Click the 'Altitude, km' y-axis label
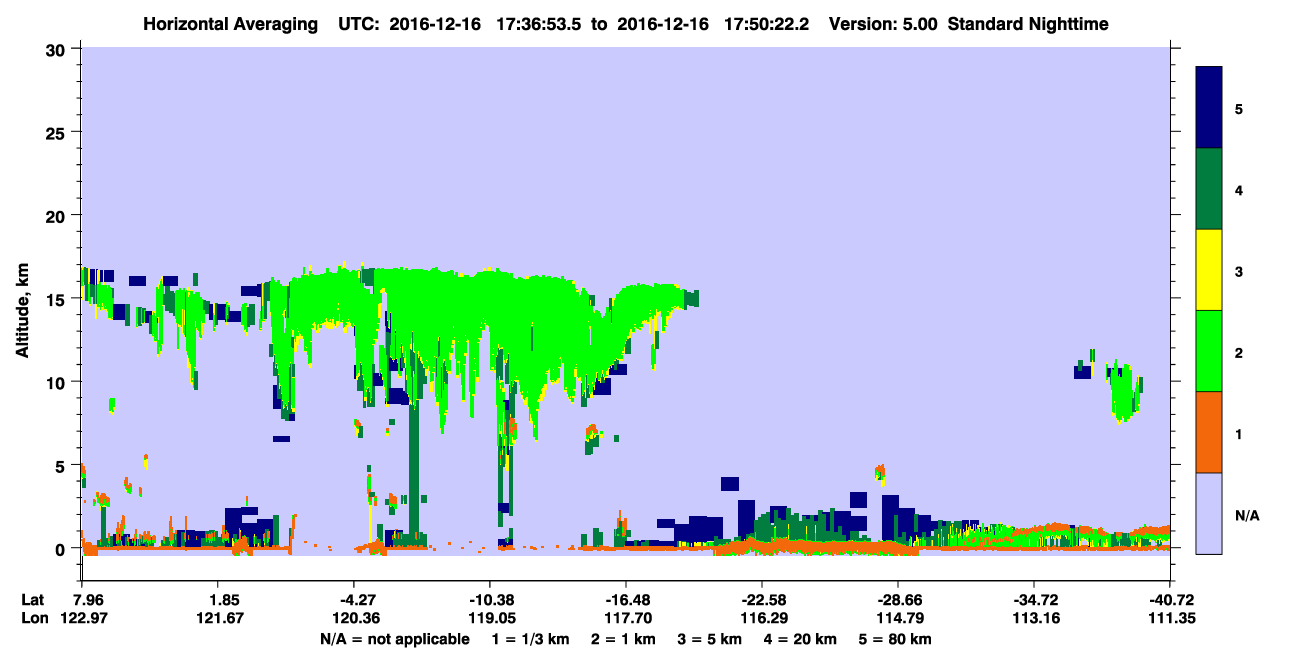 (x=21, y=312)
